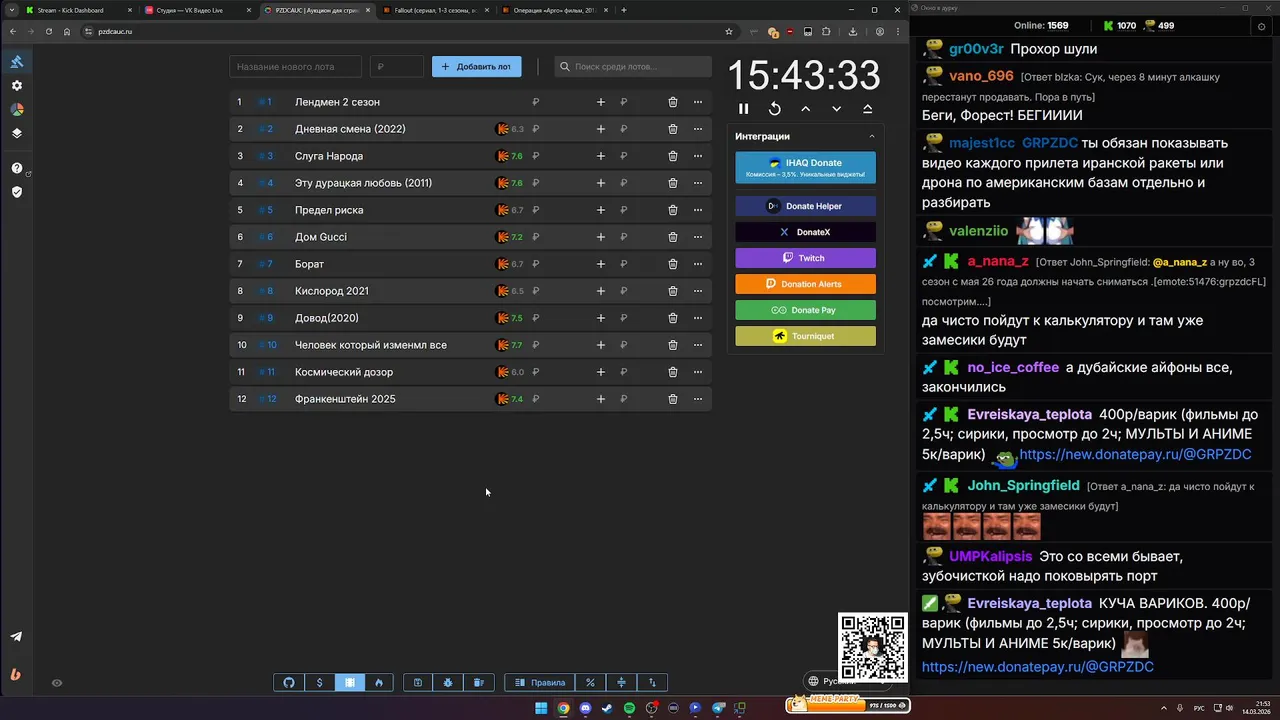Open three-dot menu for Человек который изменил все
The image size is (1280, 720).
[x=698, y=345]
